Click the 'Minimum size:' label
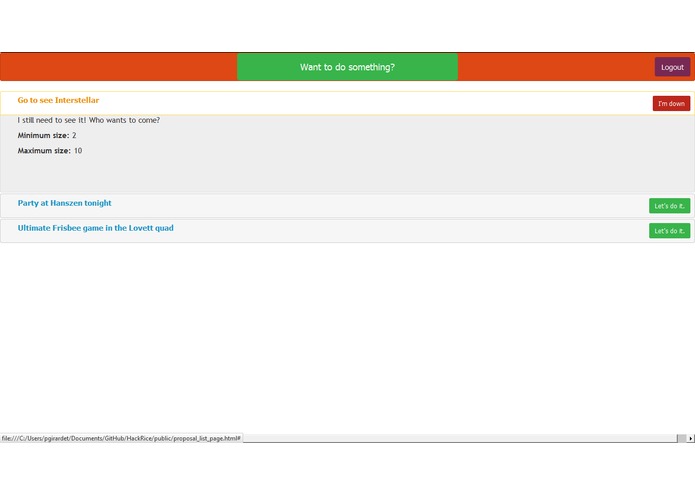 click(x=43, y=136)
